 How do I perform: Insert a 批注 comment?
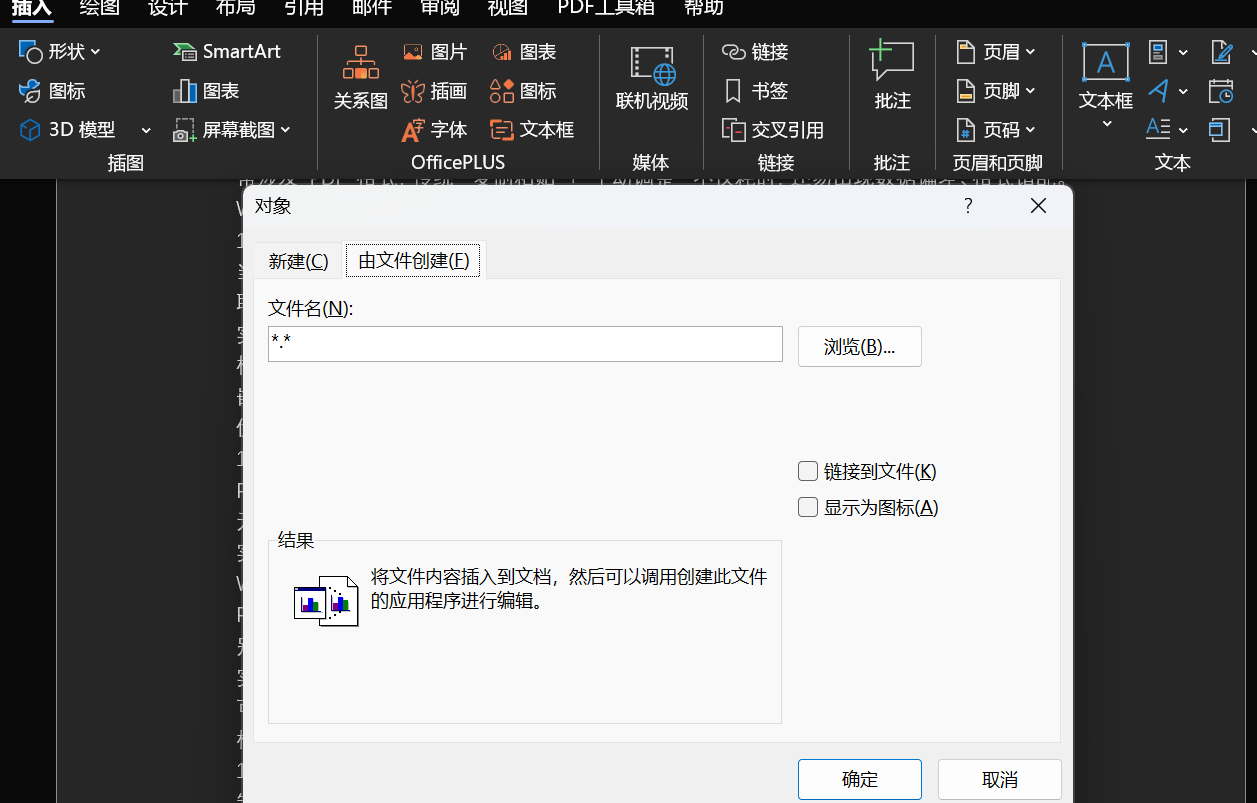tap(890, 78)
